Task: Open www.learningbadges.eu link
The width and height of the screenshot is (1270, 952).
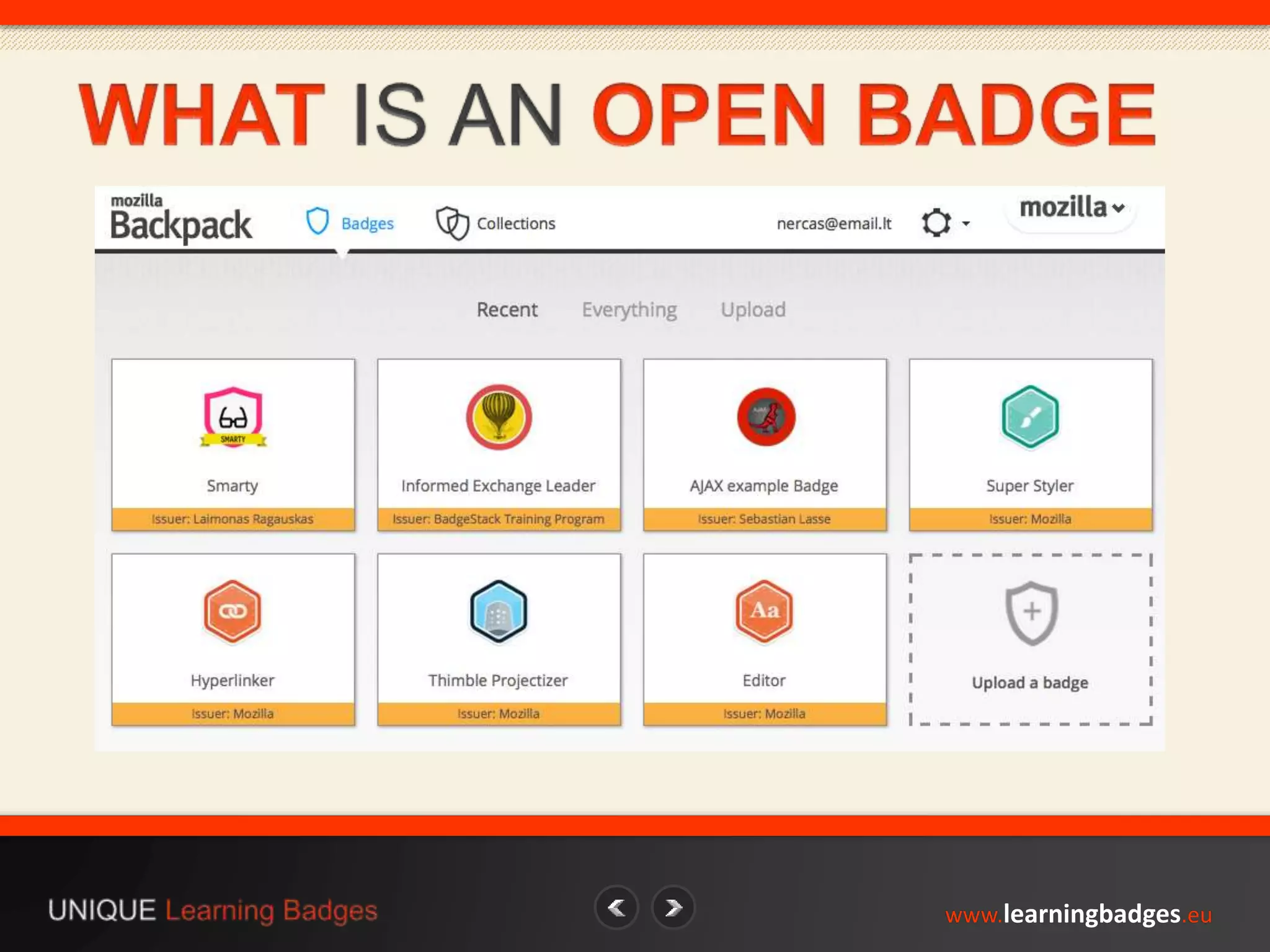Action: pos(1078,914)
